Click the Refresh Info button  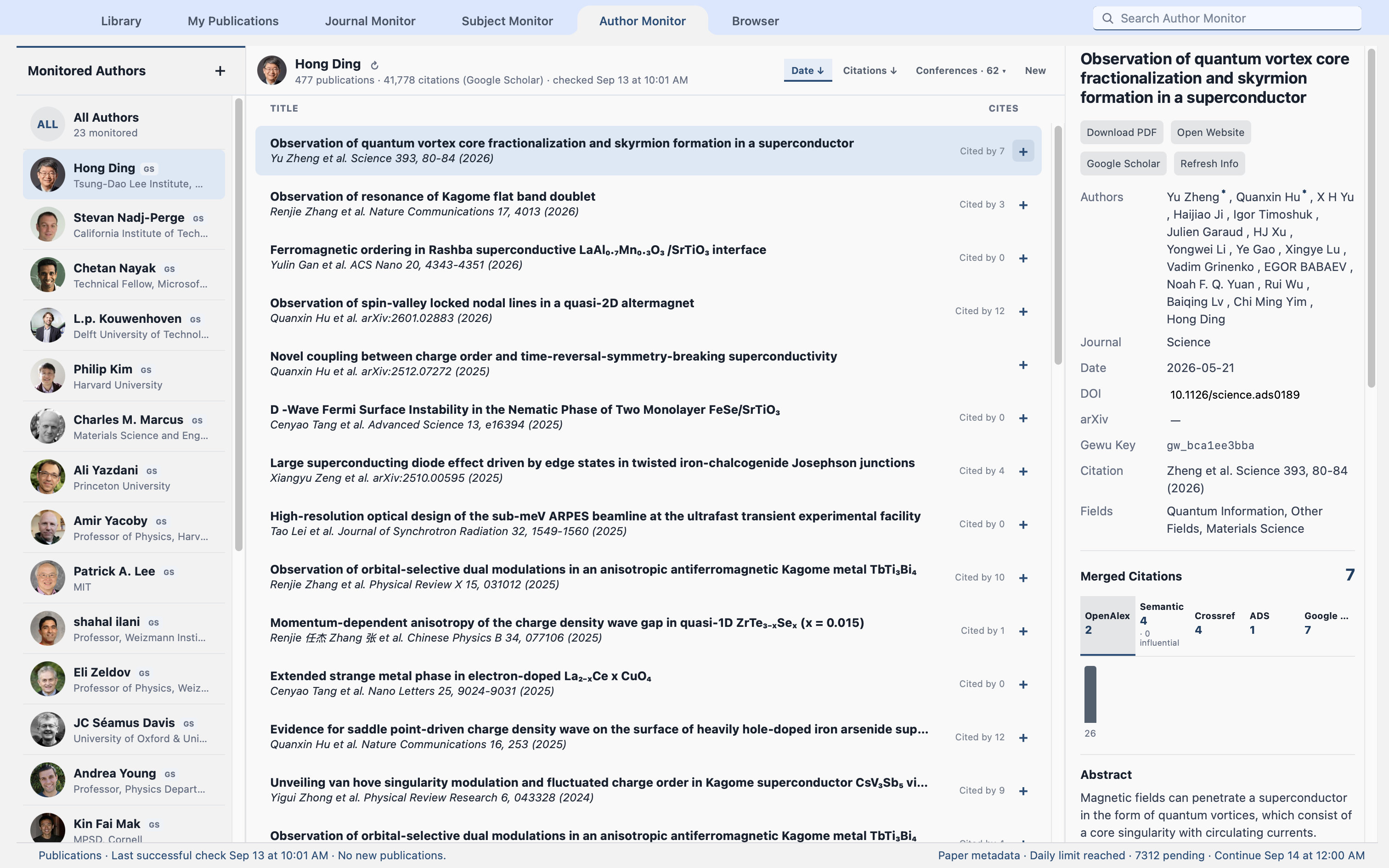(x=1209, y=163)
